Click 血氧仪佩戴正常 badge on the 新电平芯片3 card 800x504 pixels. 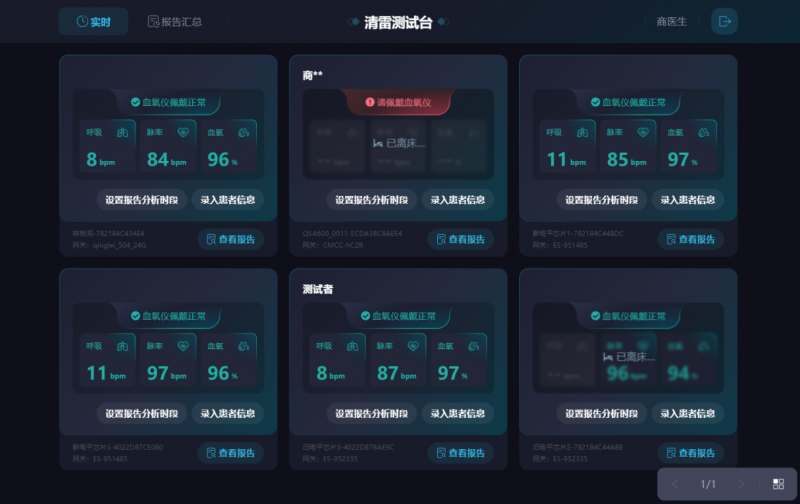[x=168, y=316]
